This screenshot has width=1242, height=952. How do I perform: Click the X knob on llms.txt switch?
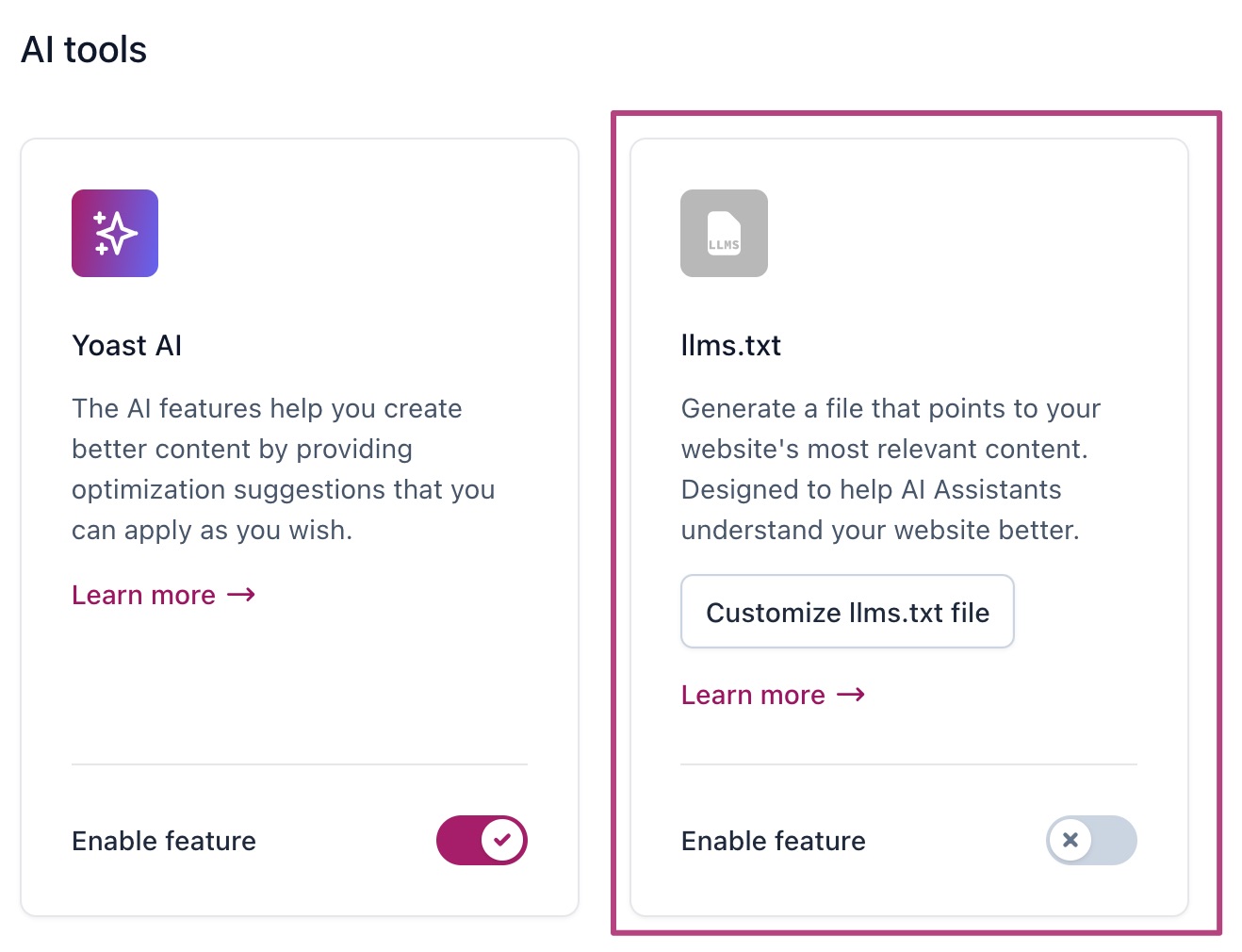point(1070,840)
